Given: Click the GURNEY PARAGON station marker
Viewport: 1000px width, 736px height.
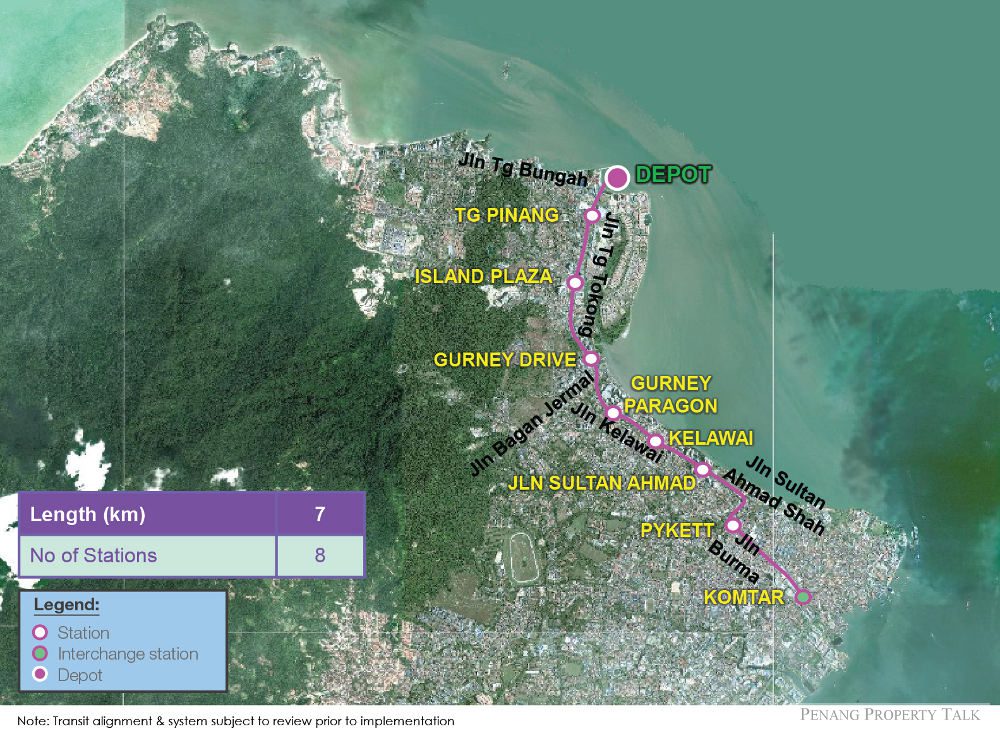Looking at the screenshot, I should tap(613, 413).
